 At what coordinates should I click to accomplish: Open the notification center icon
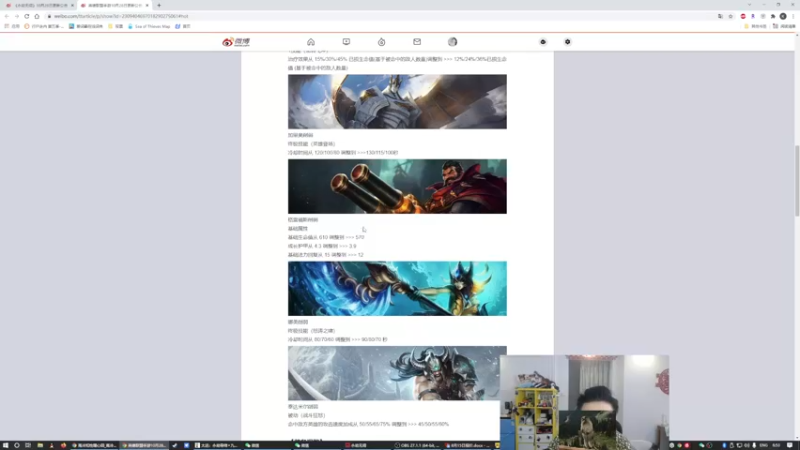(790, 445)
